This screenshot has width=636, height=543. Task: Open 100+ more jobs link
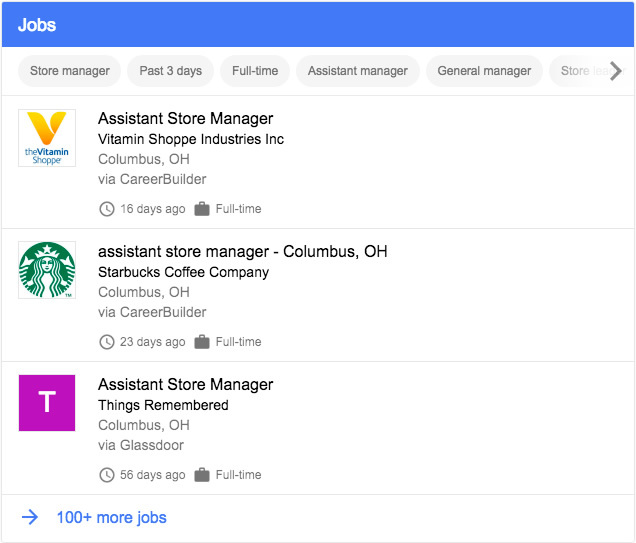click(x=111, y=517)
